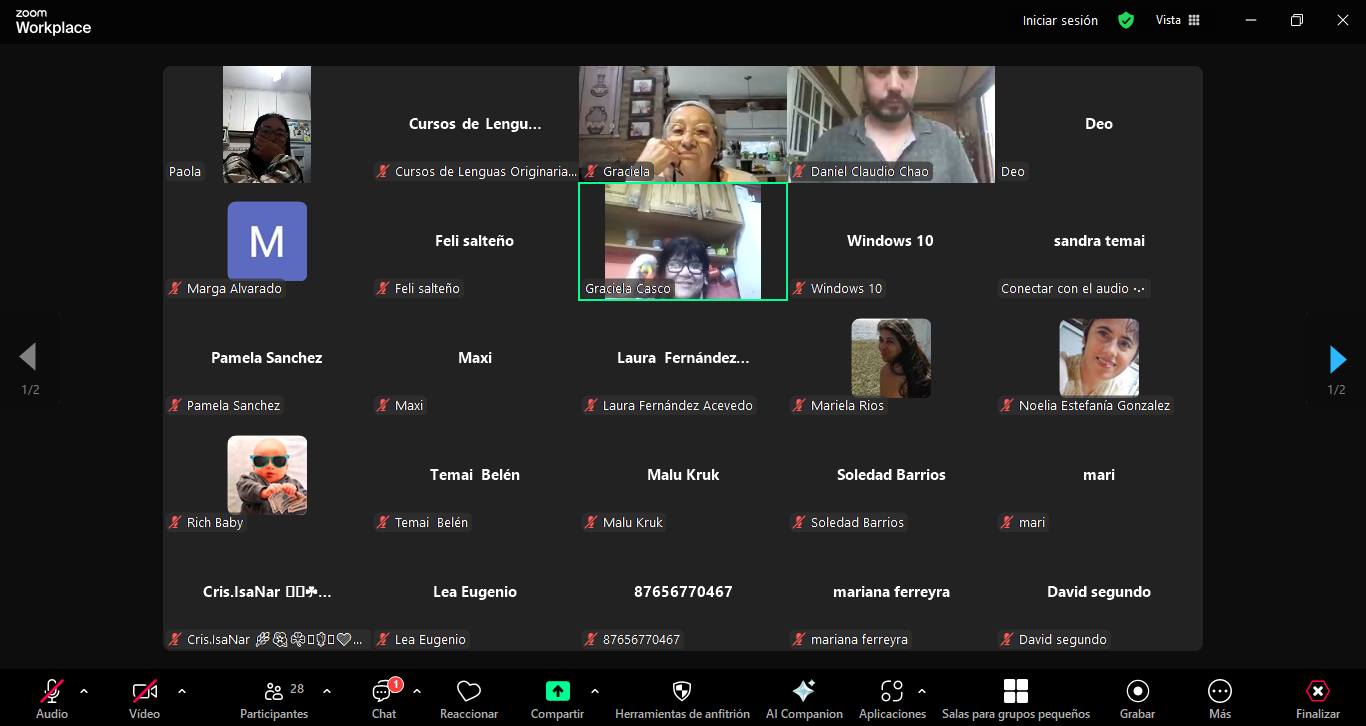Click the green Compartir share screen icon

[557, 691]
